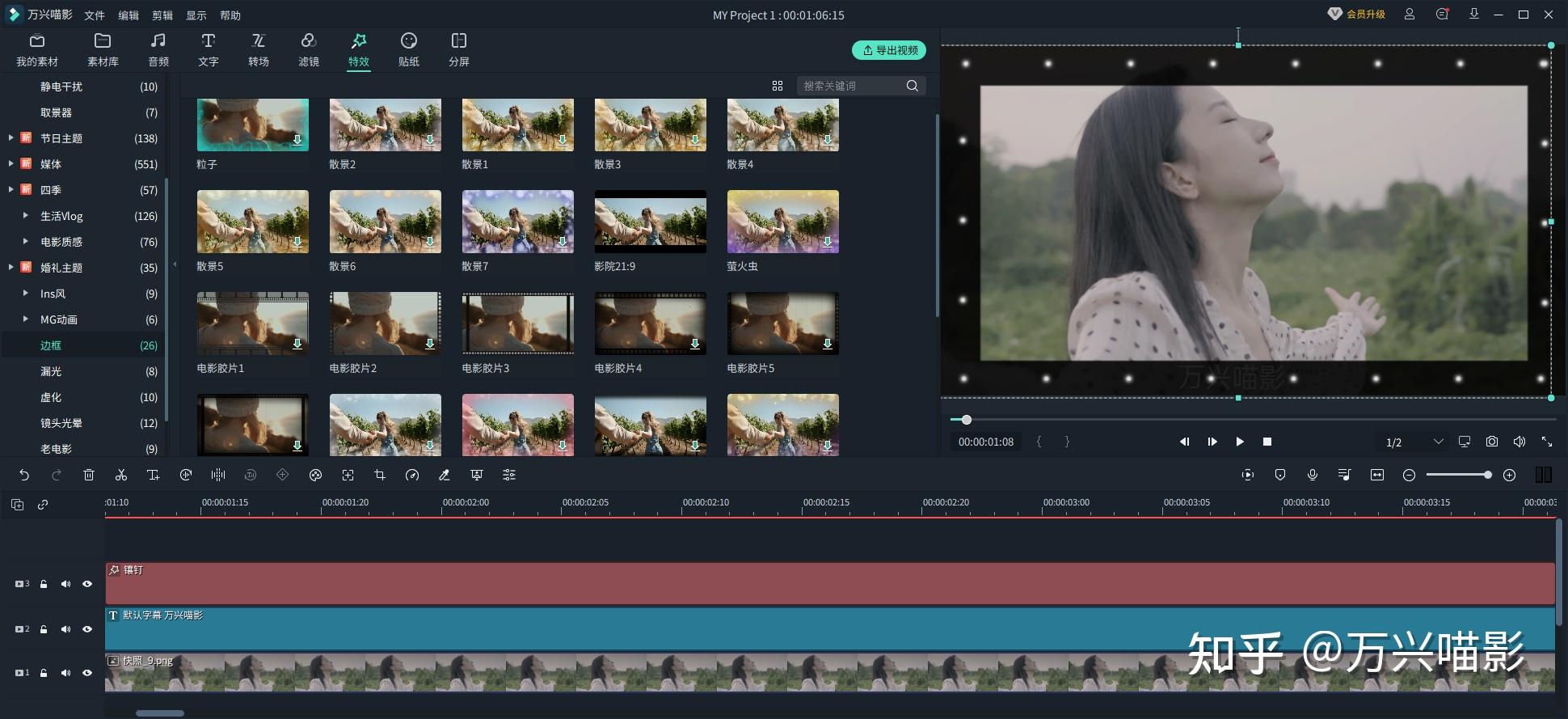Viewport: 1568px width, 719px height.
Task: Open the 1/2 preview quality dropdown
Action: pos(1414,442)
